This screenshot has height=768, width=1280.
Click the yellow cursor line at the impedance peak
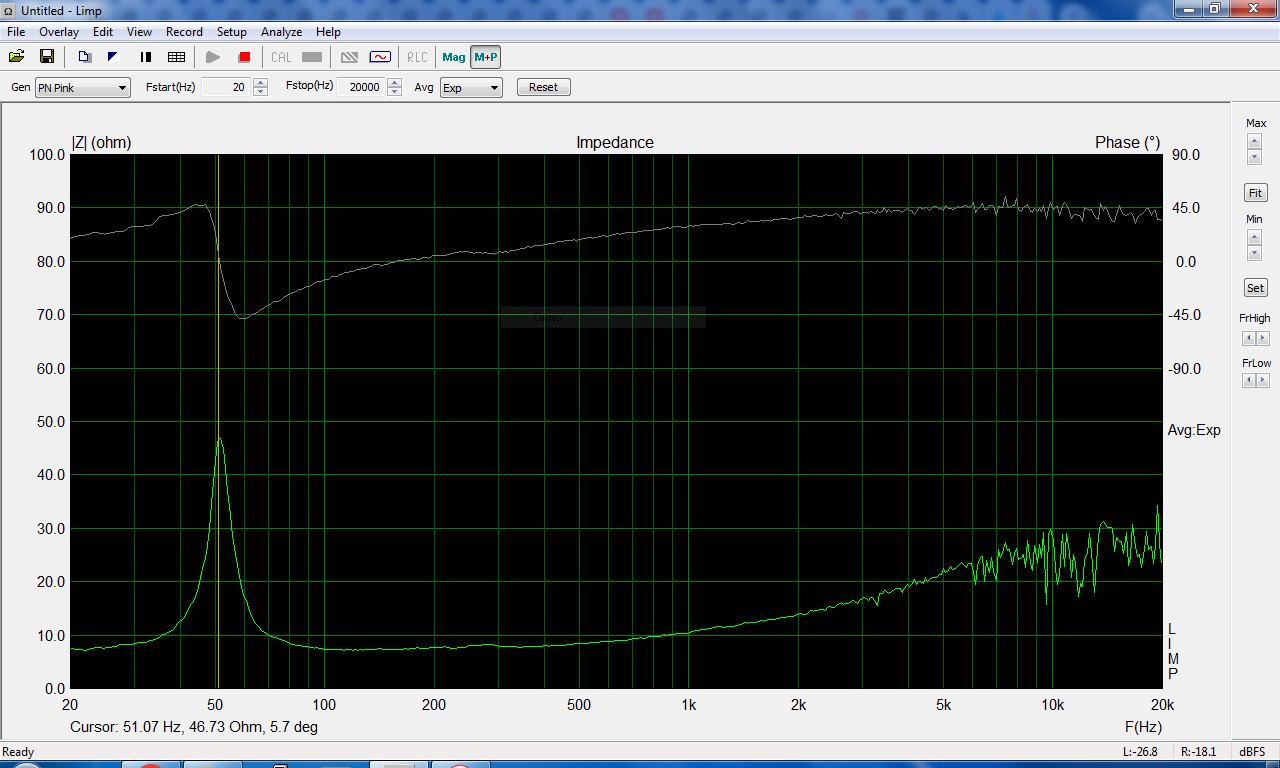pyautogui.click(x=218, y=420)
